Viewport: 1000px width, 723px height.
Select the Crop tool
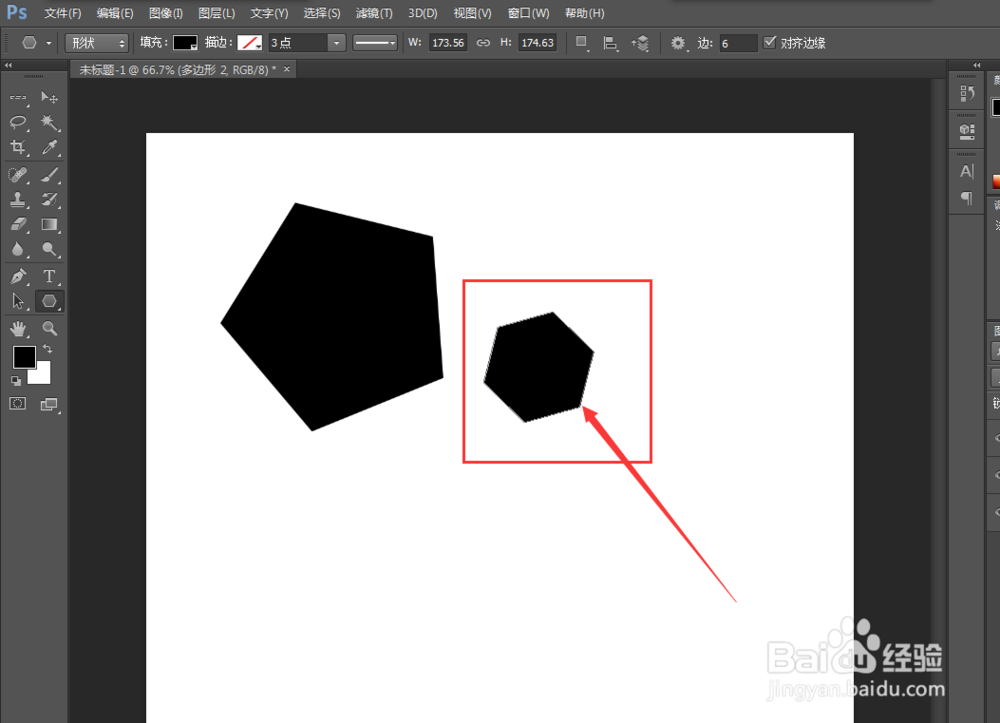(18, 147)
